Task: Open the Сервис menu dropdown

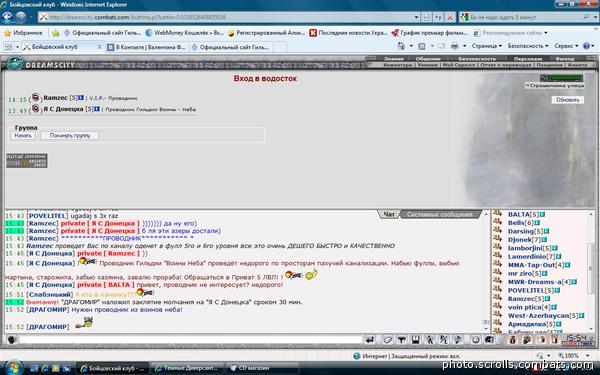Action: (566, 46)
